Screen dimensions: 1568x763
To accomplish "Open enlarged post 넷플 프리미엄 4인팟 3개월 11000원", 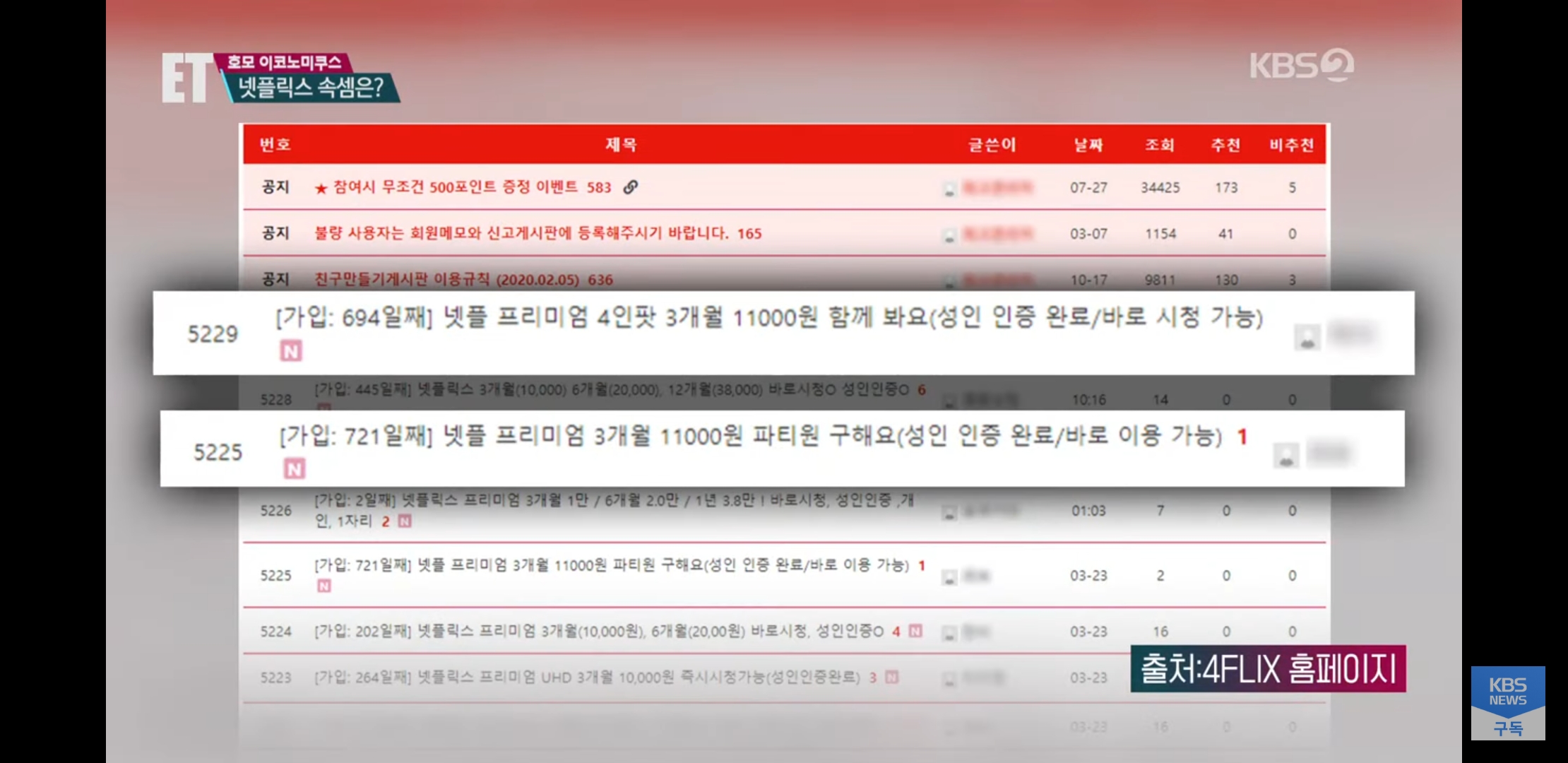I will 768,317.
